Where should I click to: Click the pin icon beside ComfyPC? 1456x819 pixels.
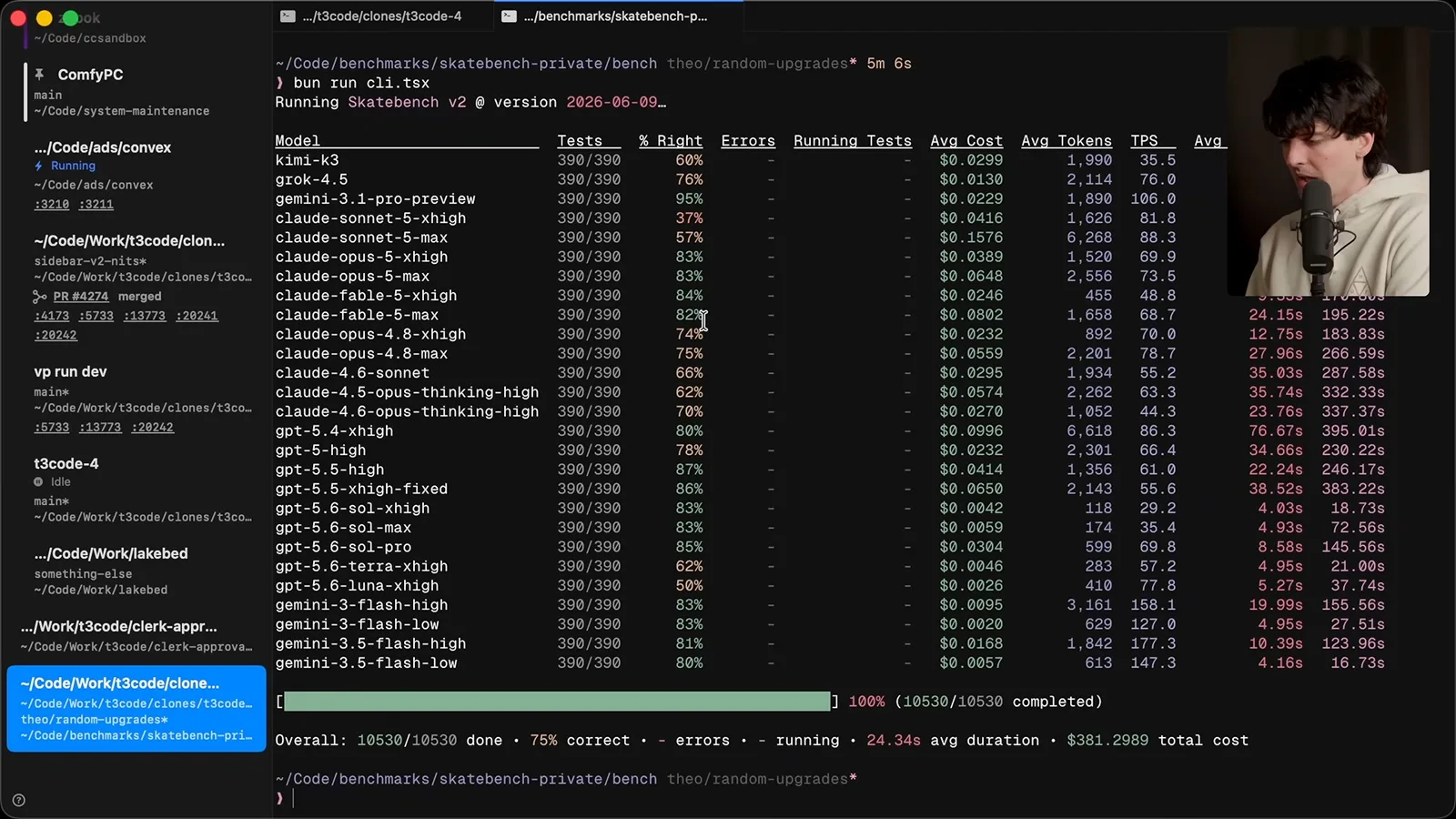[39, 74]
